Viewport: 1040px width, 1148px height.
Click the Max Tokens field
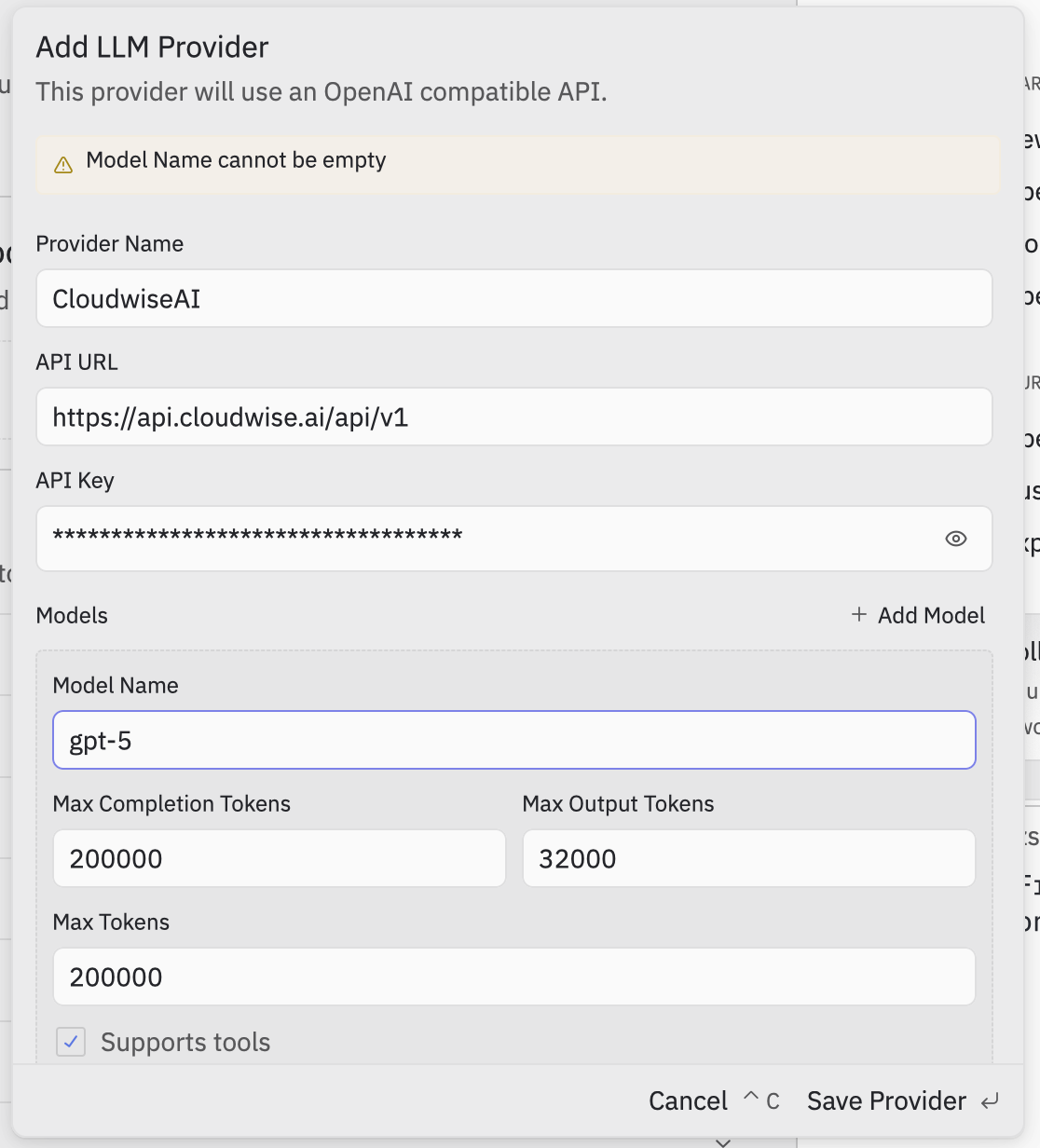click(514, 977)
